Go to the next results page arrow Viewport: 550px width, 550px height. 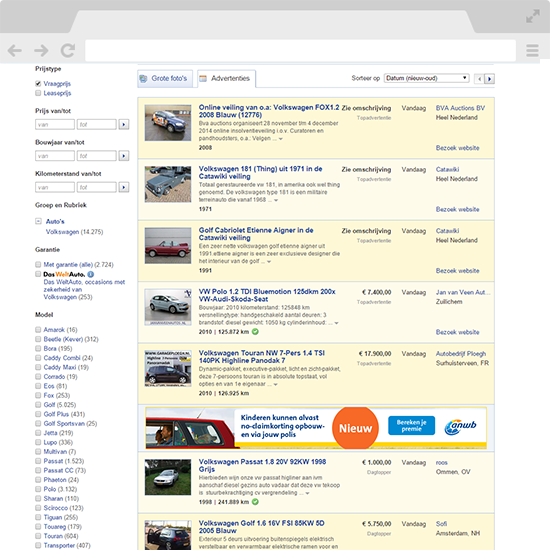pyautogui.click(x=489, y=79)
